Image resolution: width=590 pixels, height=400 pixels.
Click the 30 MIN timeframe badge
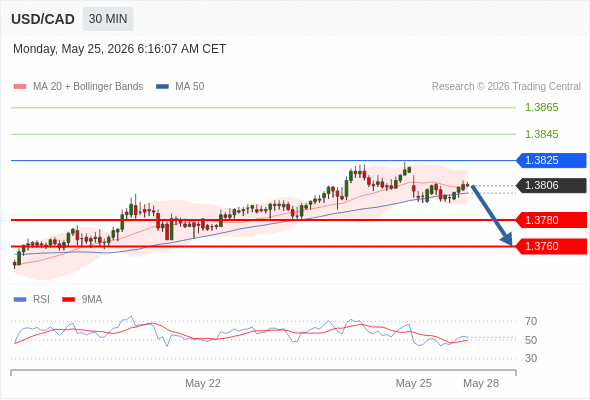click(108, 19)
